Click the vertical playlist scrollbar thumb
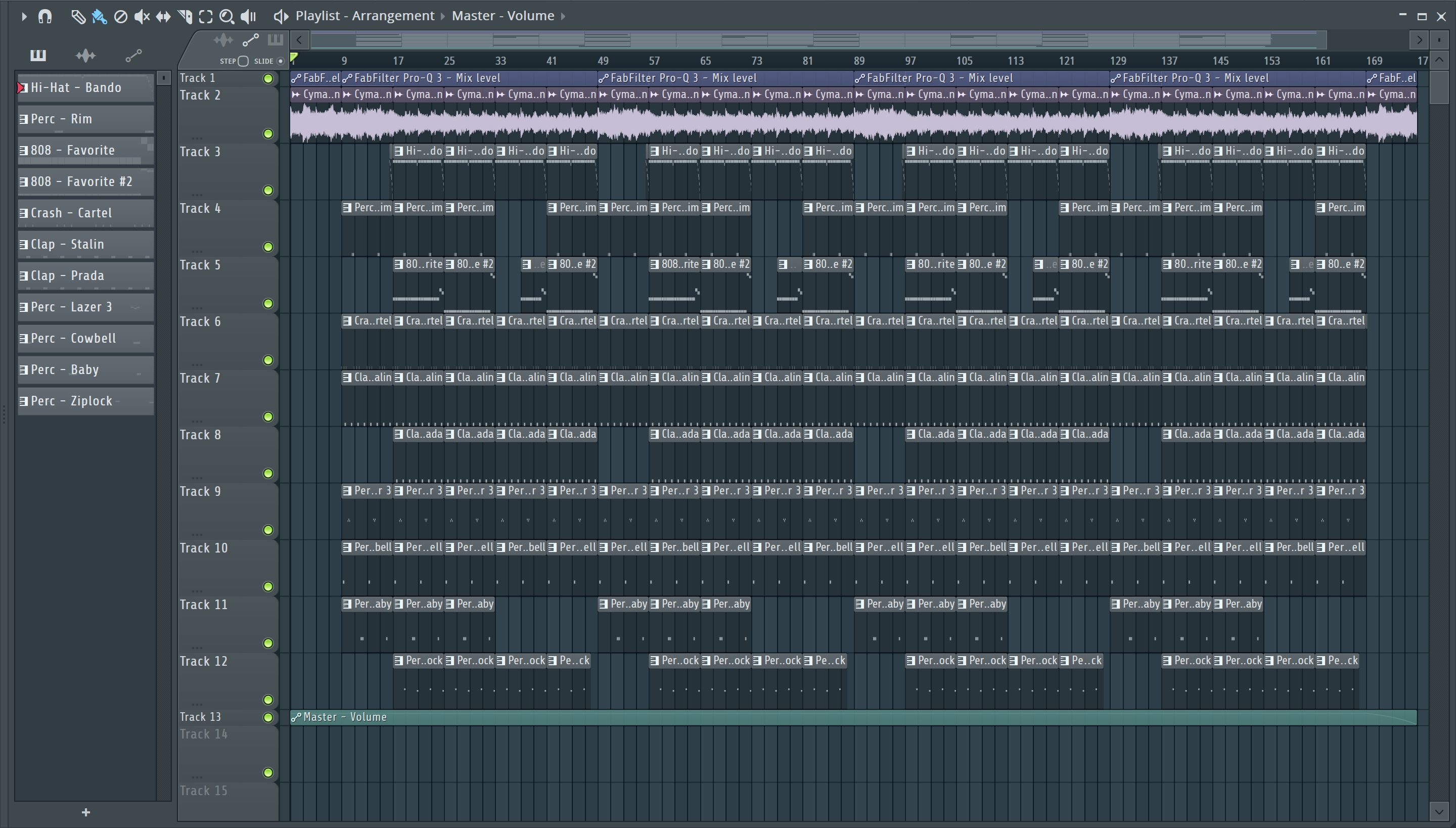This screenshot has height=828, width=1456. (1439, 86)
